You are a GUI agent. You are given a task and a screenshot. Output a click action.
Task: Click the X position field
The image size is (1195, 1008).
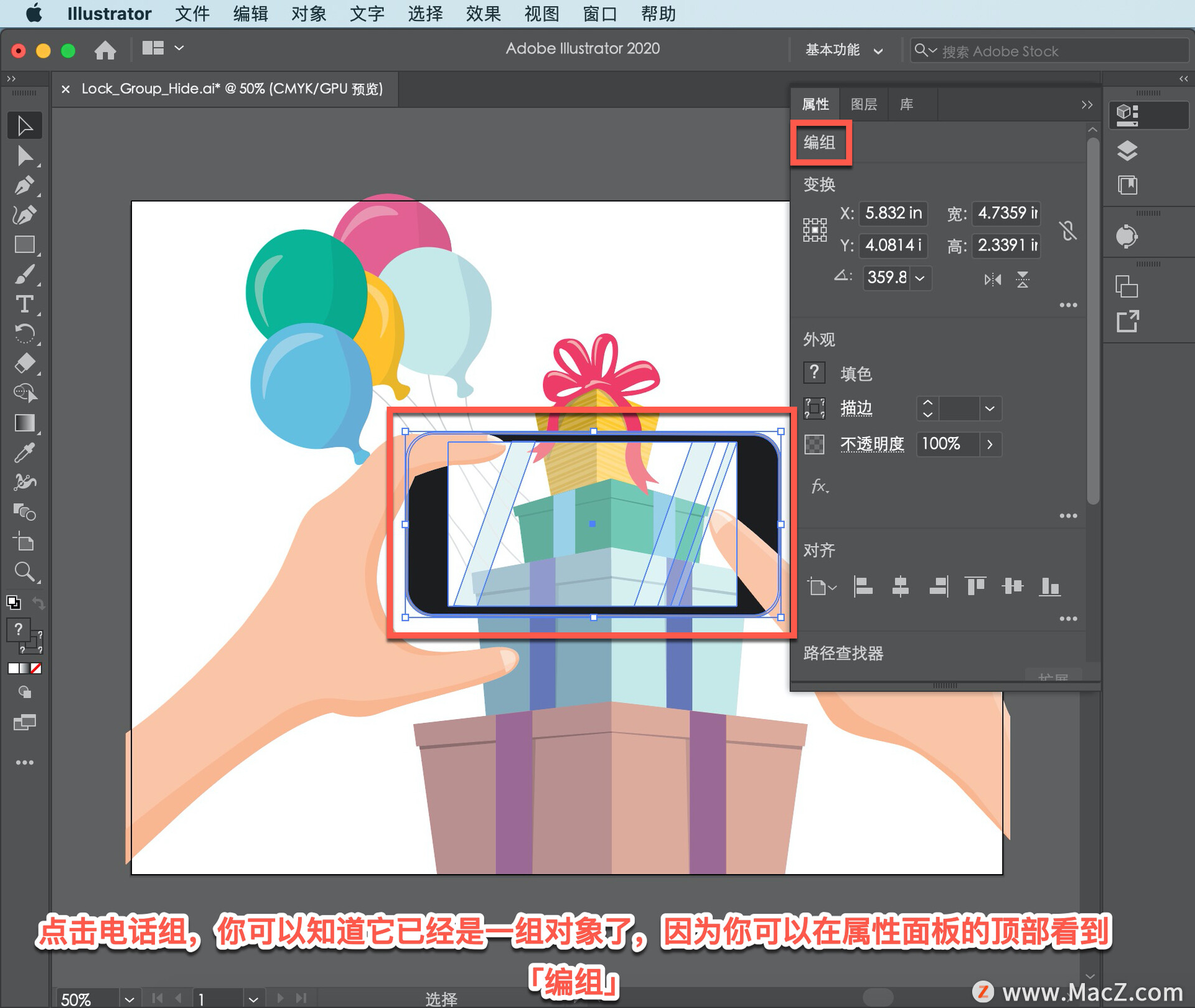click(893, 214)
